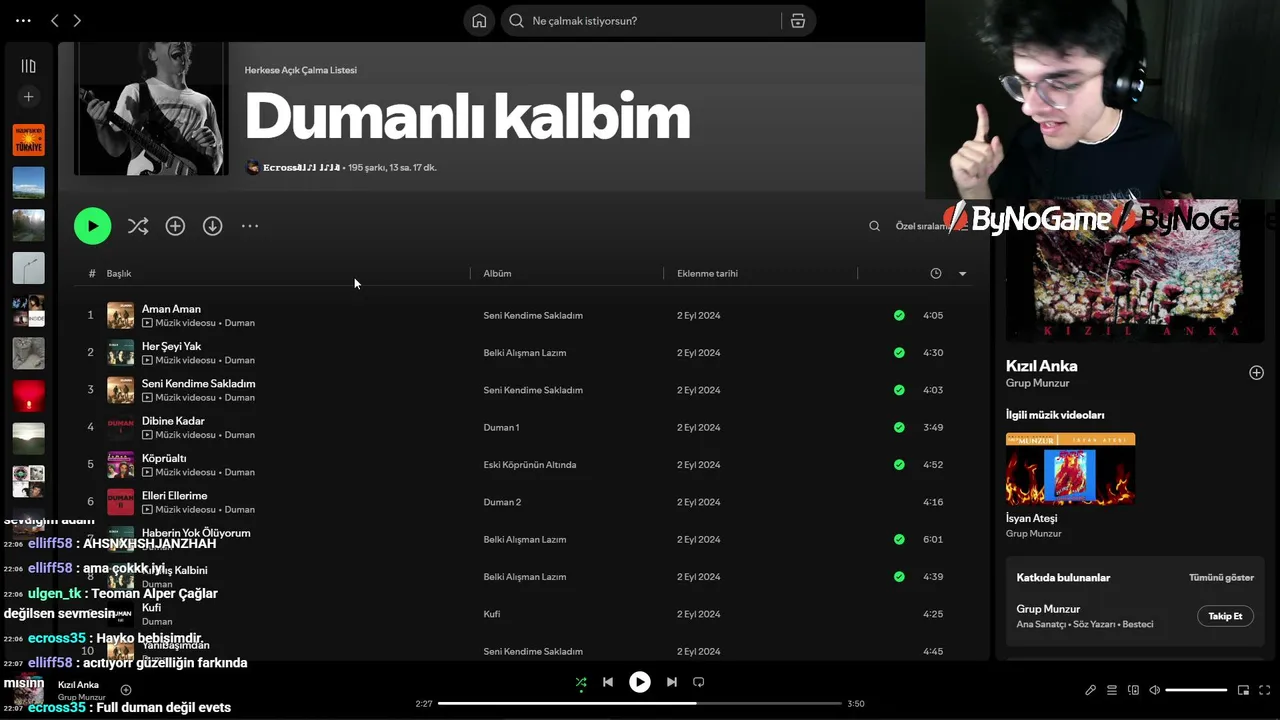
Task: Open the queue icon
Action: [1111, 690]
